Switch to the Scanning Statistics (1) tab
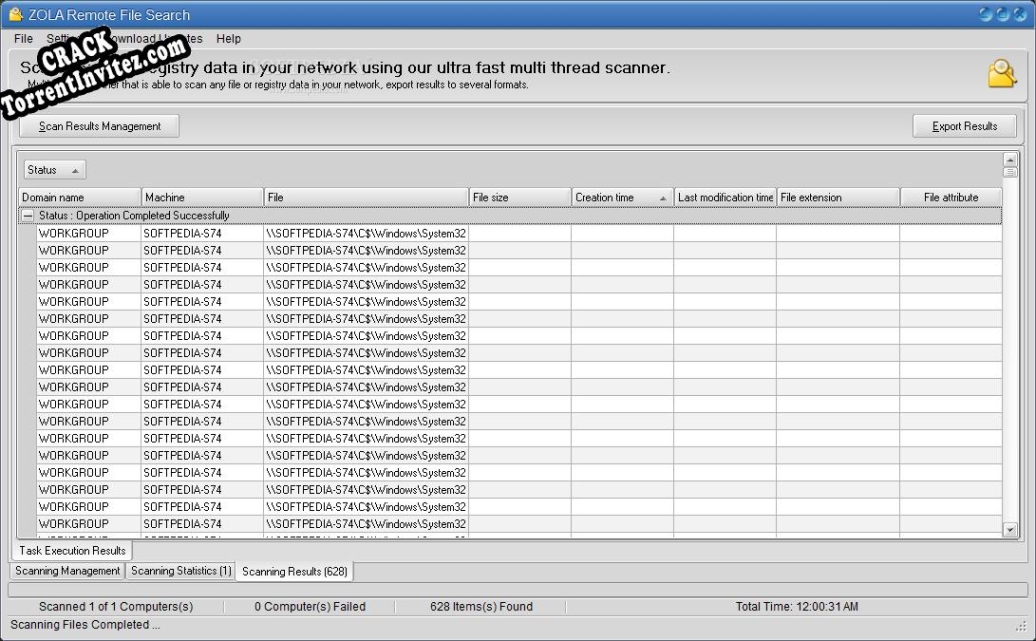The image size is (1036, 641). (180, 571)
